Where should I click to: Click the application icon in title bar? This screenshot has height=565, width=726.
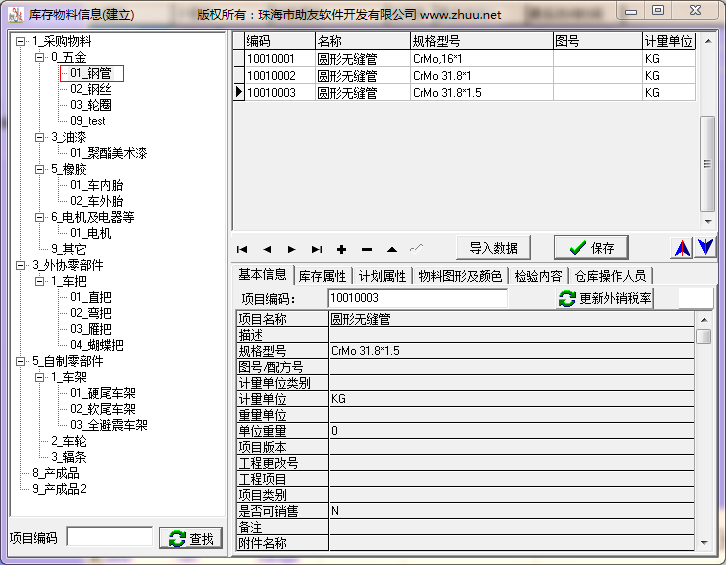click(15, 15)
